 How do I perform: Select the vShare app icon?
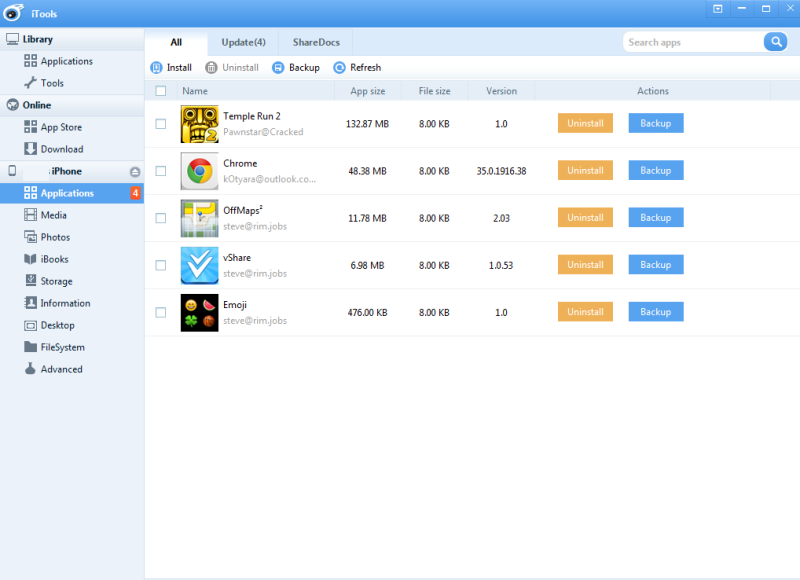(199, 265)
